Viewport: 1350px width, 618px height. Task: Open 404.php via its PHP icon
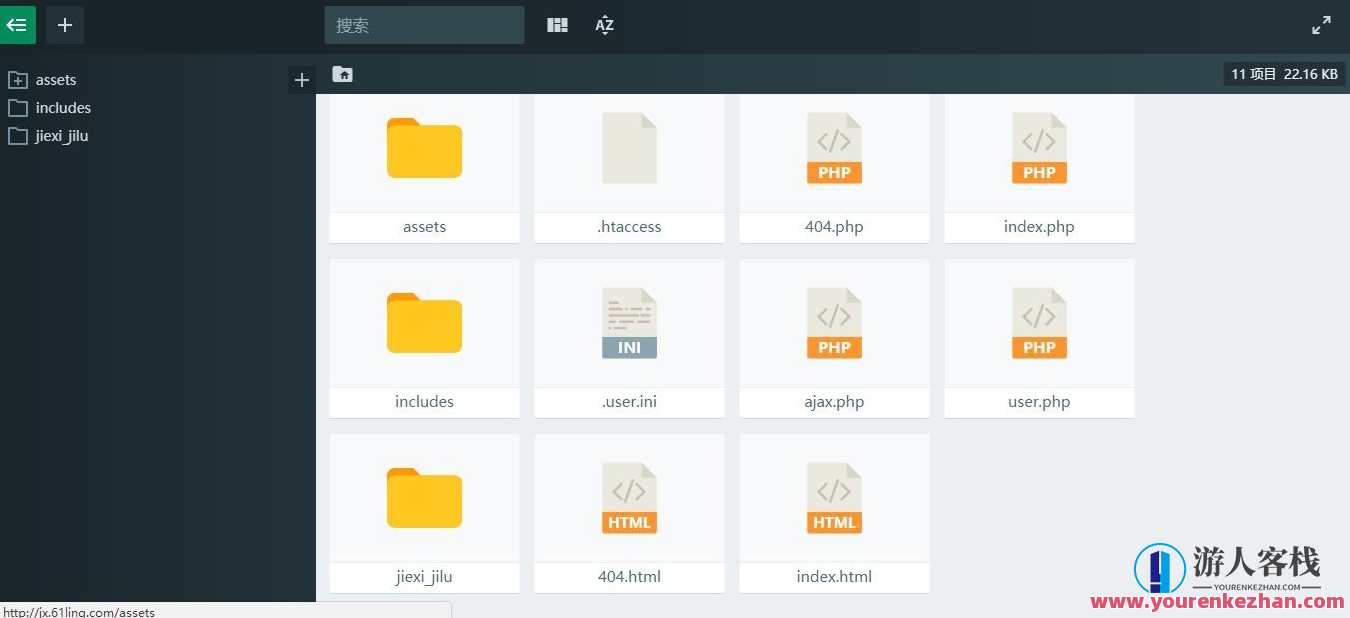[x=834, y=148]
